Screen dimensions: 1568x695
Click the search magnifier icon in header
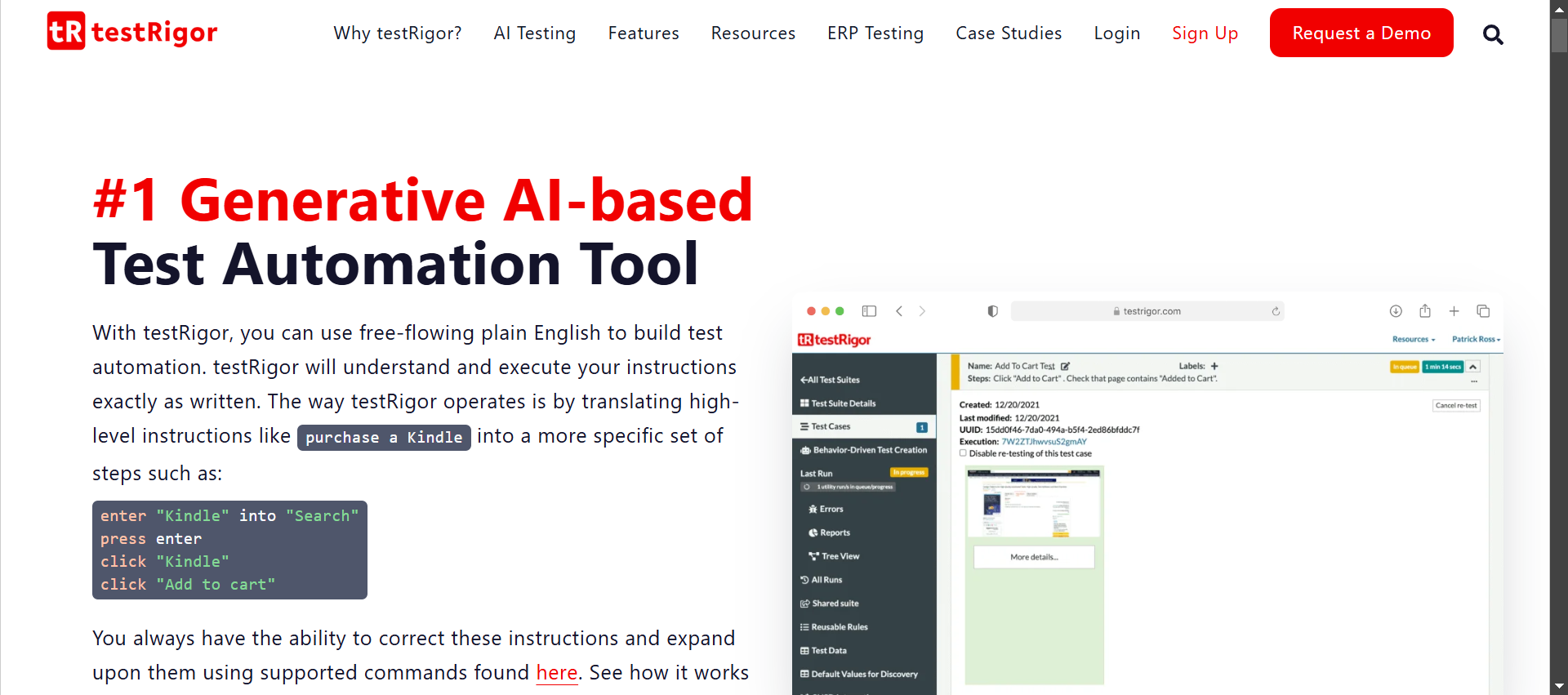1492,34
